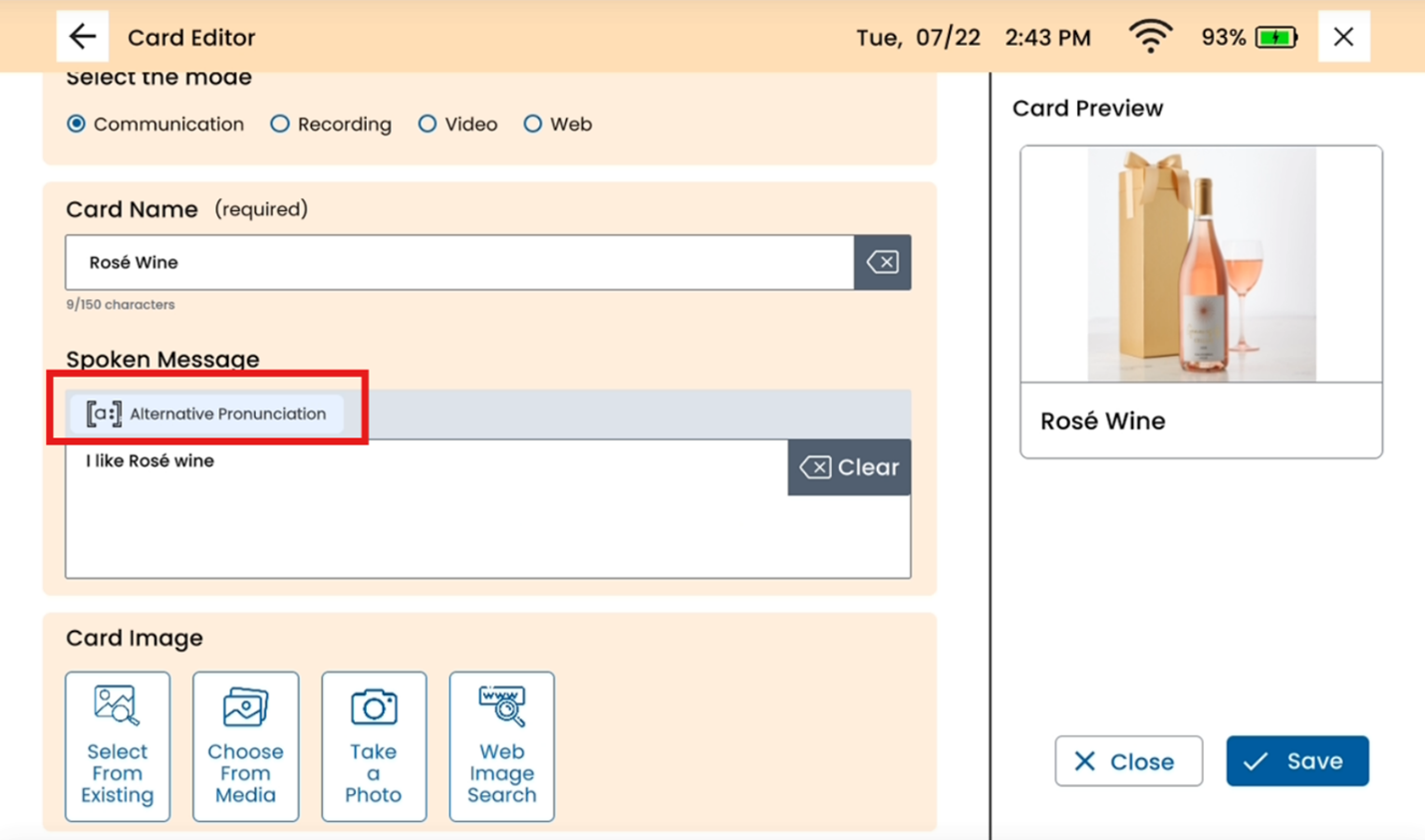Image resolution: width=1425 pixels, height=840 pixels.
Task: Select the Web mode radio button
Action: [x=533, y=125]
